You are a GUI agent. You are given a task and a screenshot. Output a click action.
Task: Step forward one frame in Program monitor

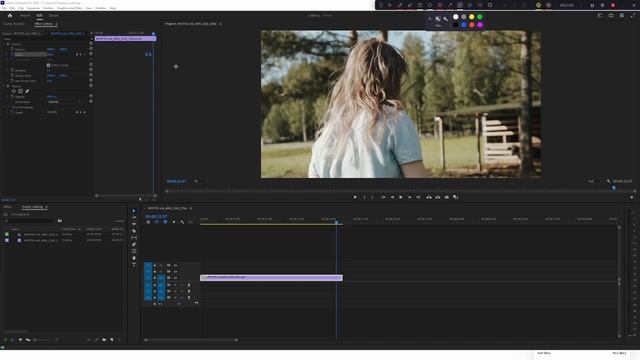410,197
